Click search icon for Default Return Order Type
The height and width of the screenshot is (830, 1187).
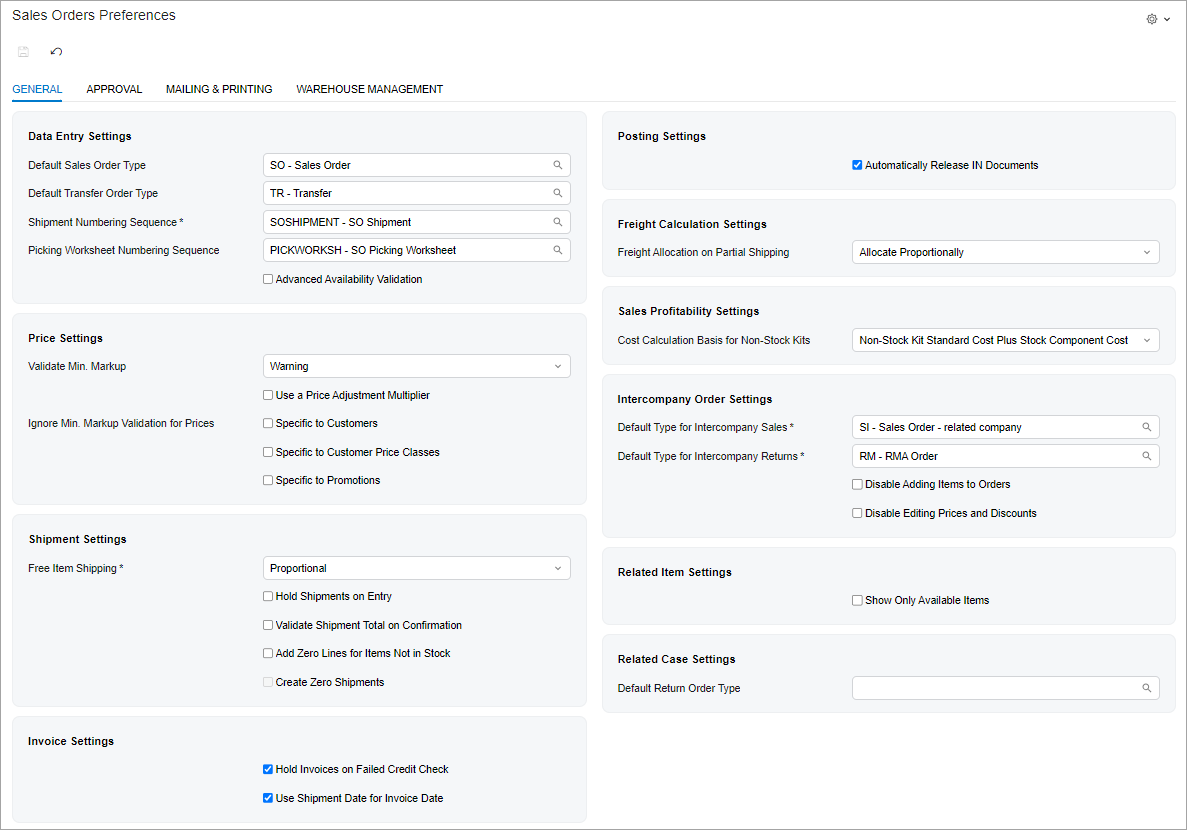(1147, 688)
